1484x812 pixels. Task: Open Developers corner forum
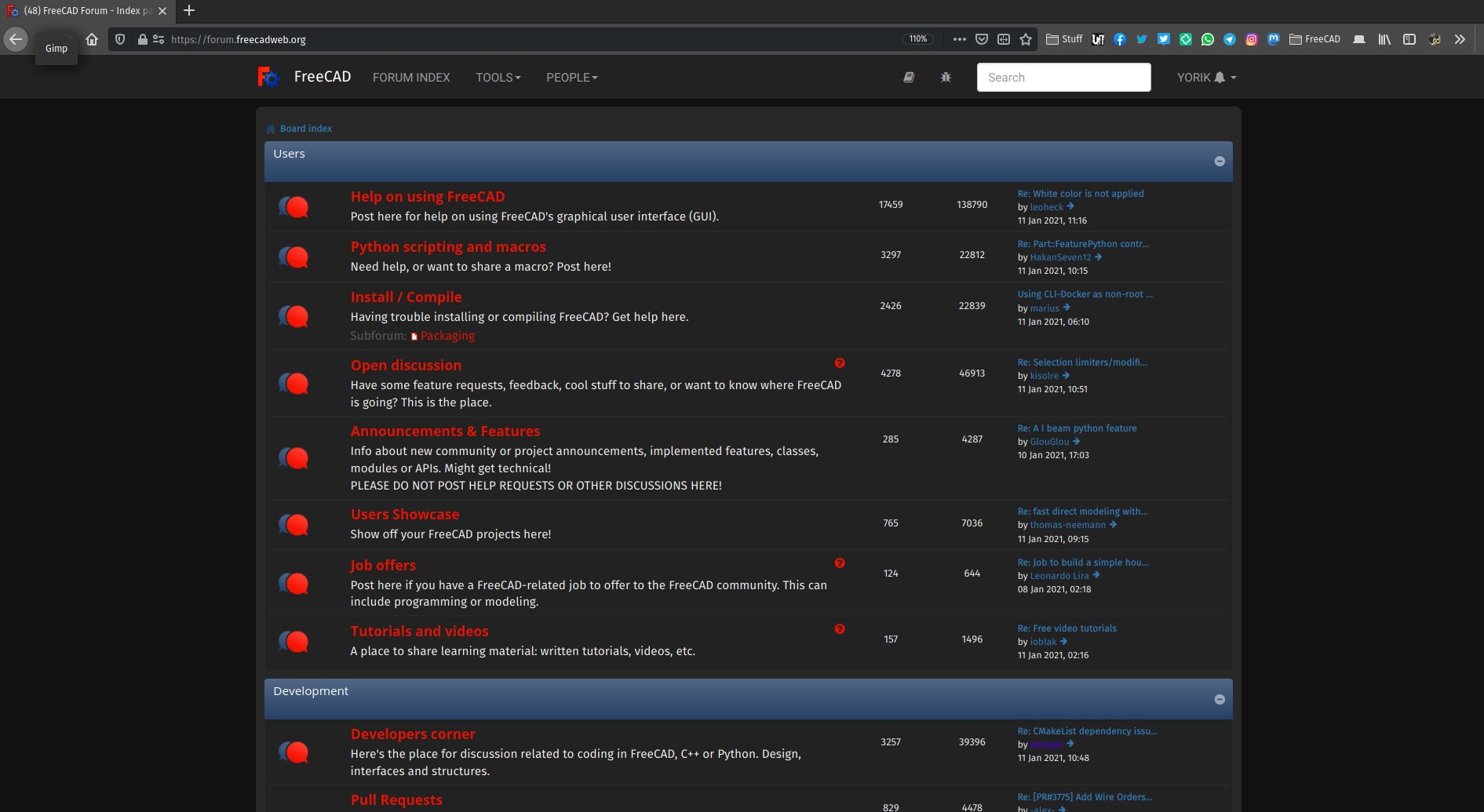[413, 734]
